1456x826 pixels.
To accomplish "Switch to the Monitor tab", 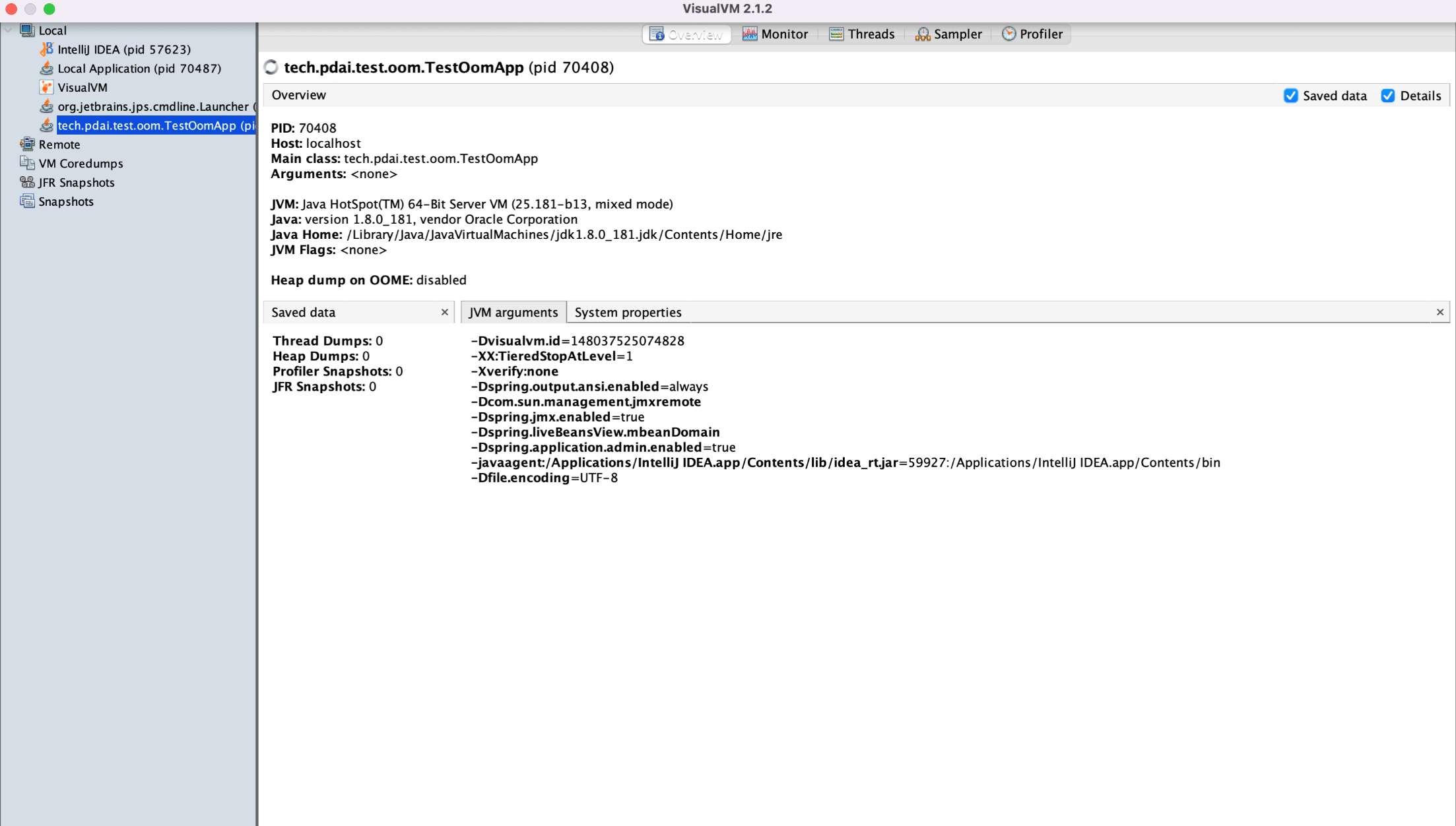I will (775, 34).
